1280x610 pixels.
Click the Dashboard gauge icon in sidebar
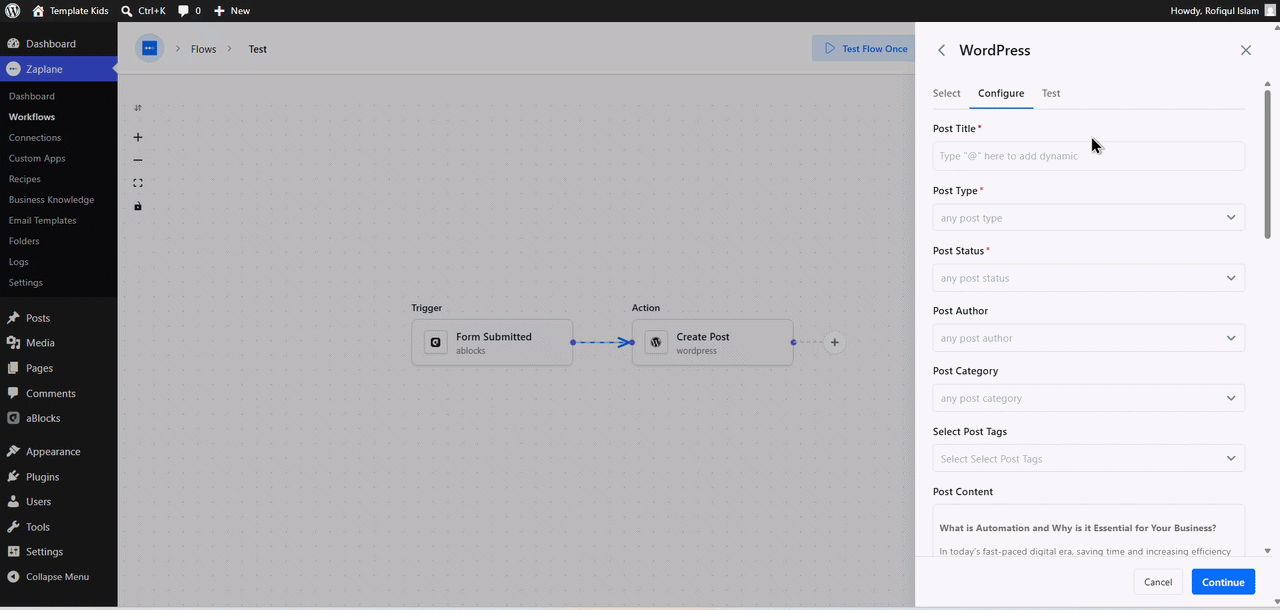(x=13, y=44)
